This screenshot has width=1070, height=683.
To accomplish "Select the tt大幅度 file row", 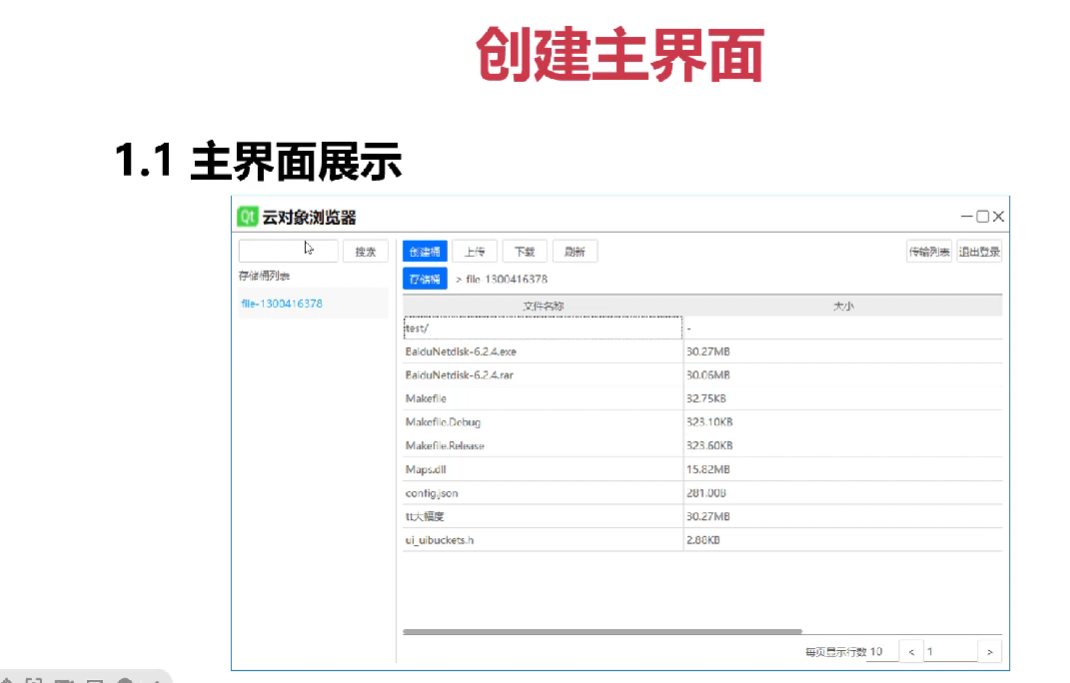I will [x=543, y=516].
